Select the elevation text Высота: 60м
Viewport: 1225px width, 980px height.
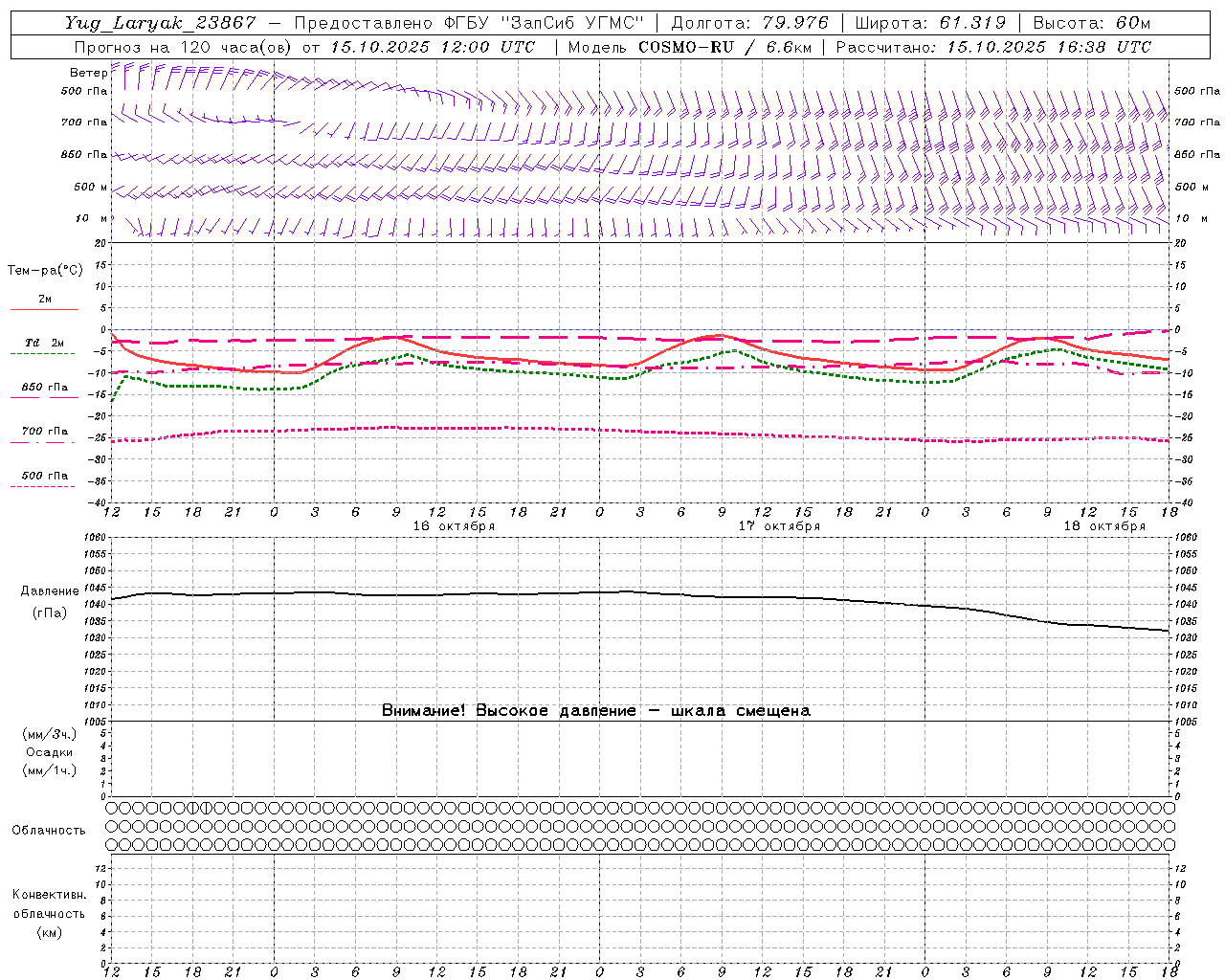point(1092,23)
